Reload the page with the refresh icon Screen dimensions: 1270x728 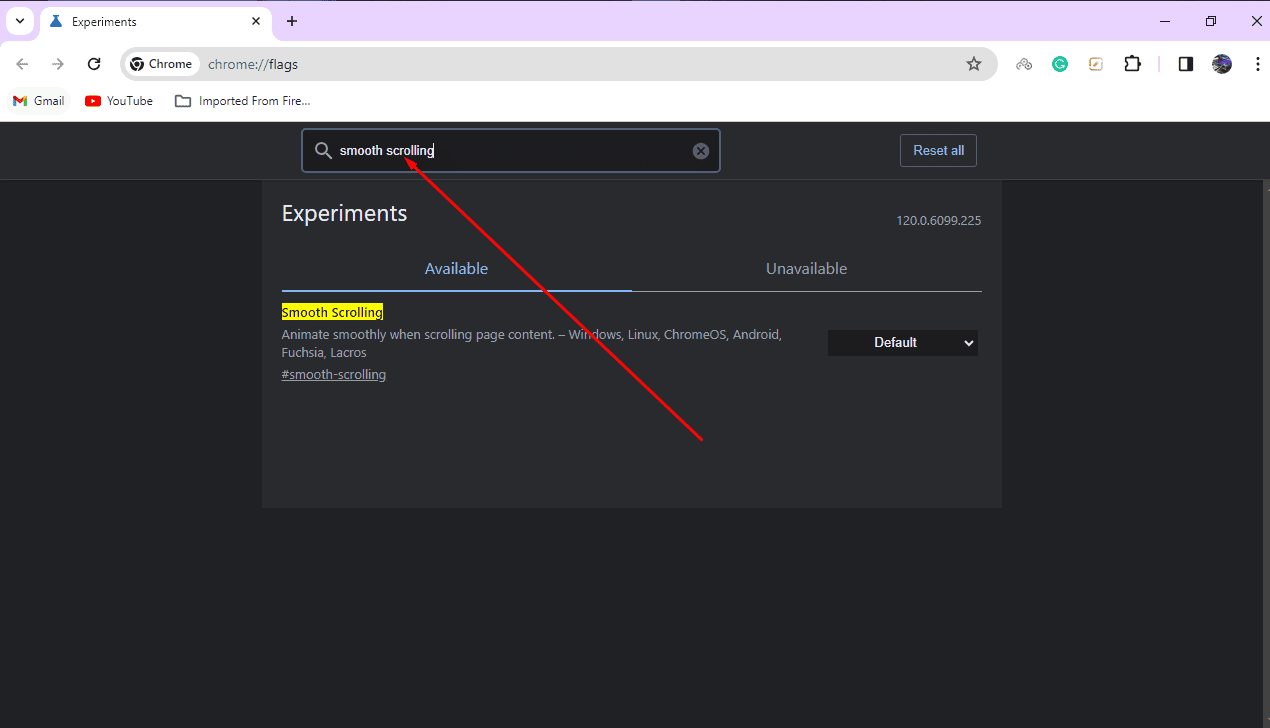94,63
